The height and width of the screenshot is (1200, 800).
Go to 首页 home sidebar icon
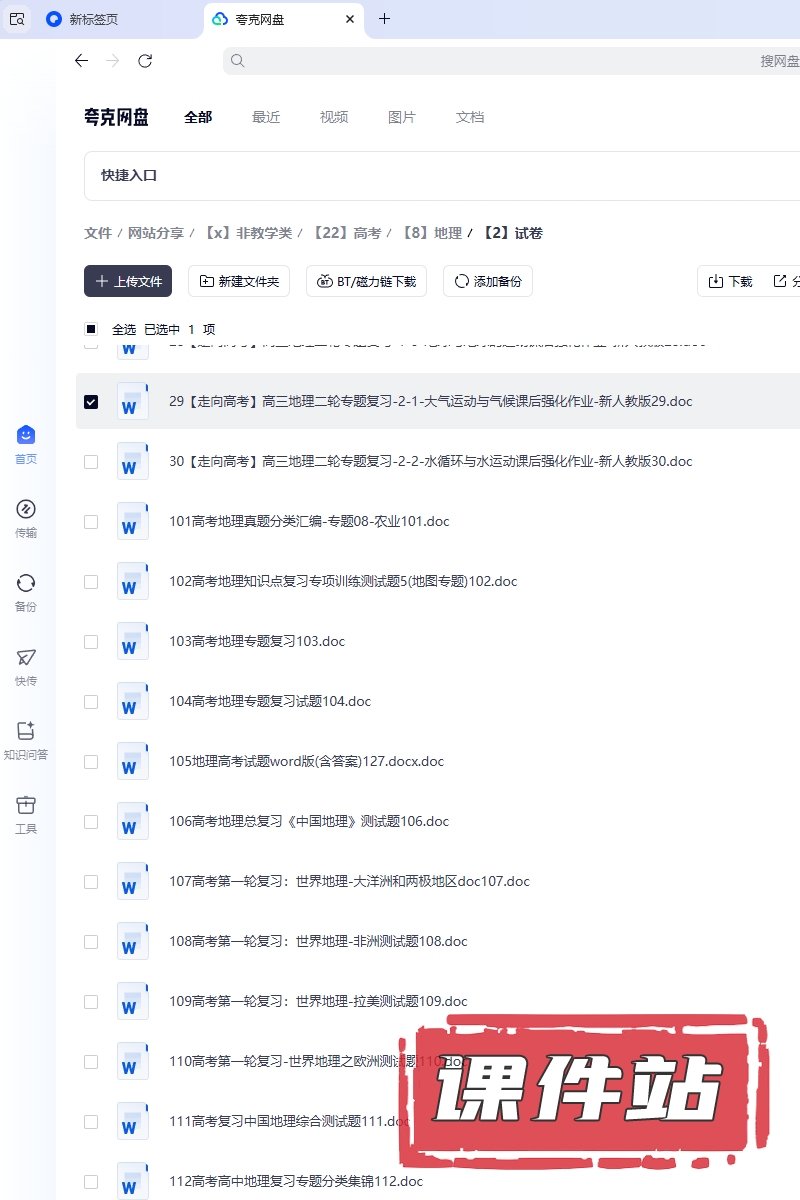pos(26,436)
